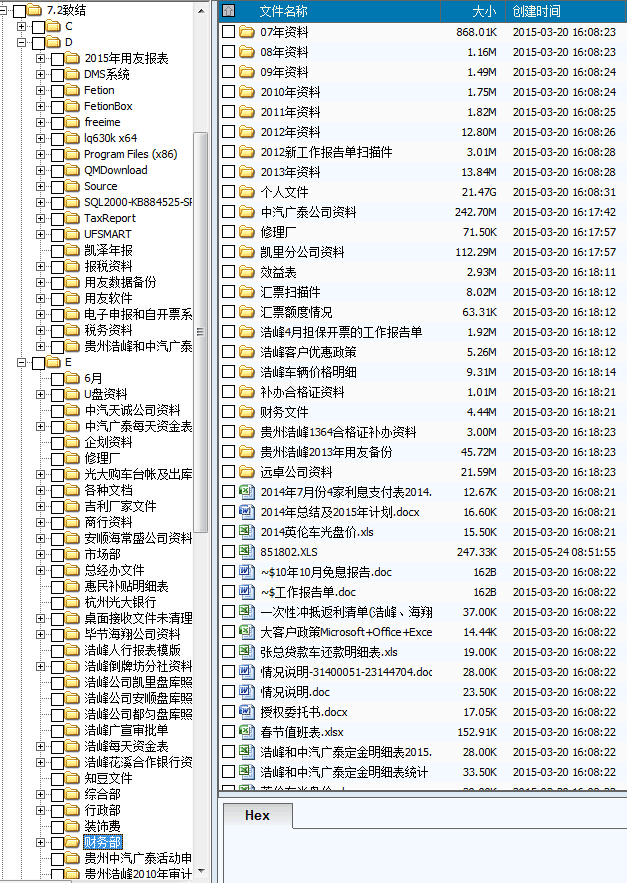This screenshot has width=627, height=883.
Task: Sort by the 大小 column header
Action: (x=483, y=11)
